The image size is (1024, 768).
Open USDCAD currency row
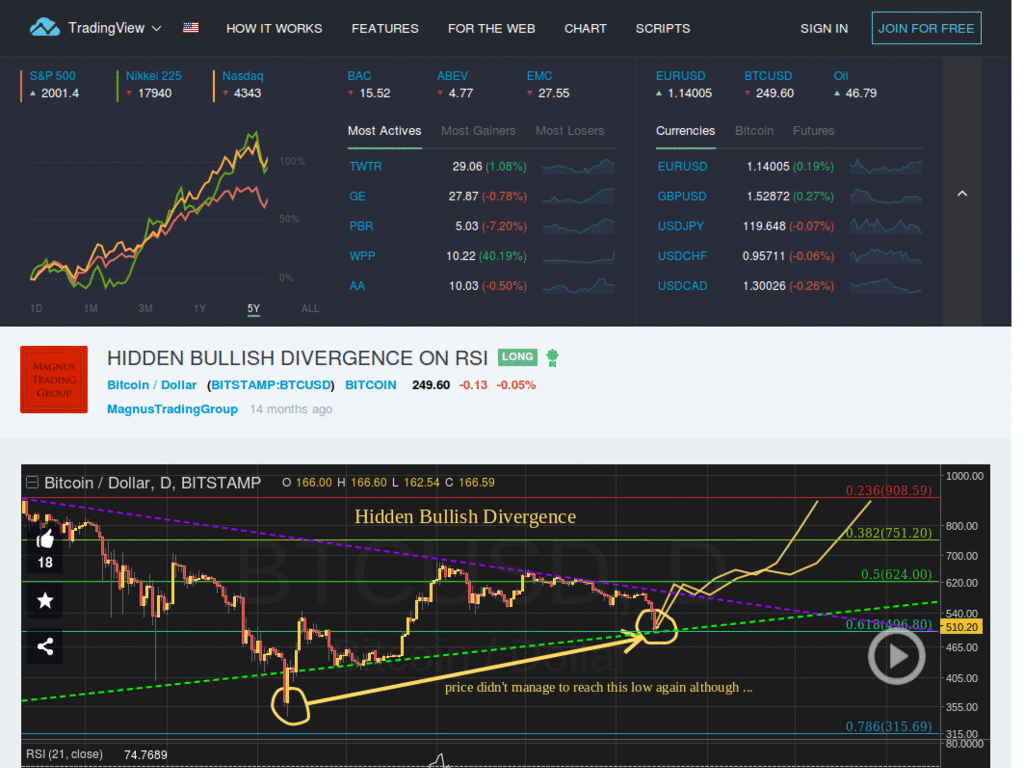point(790,286)
